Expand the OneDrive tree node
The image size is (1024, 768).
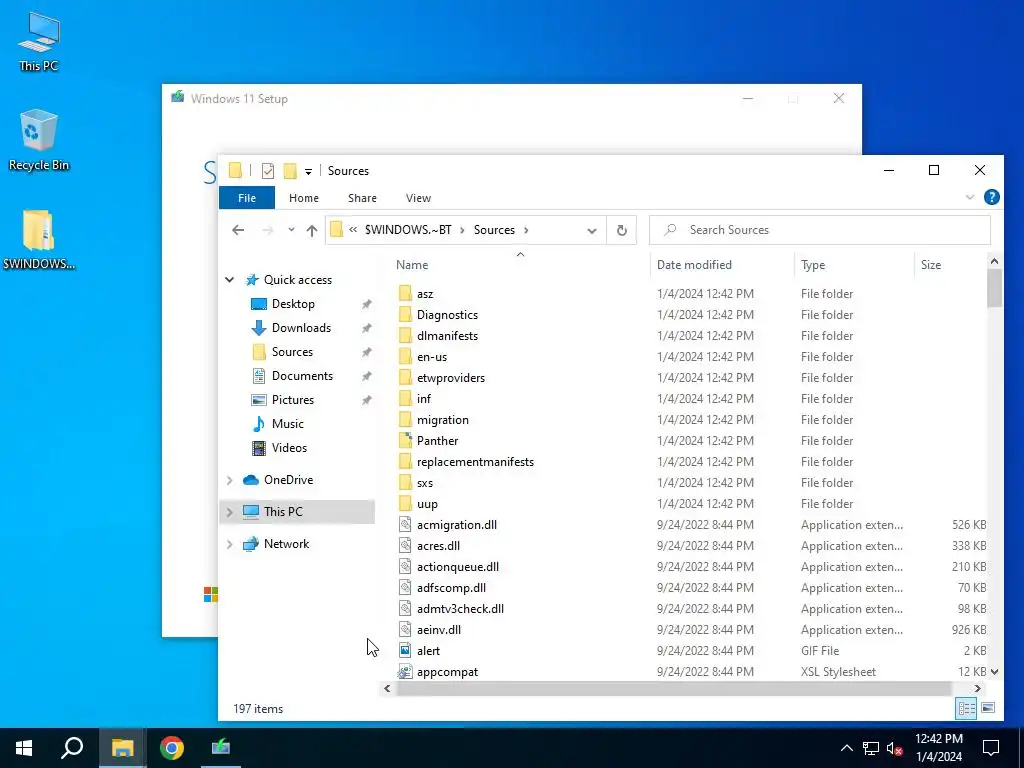(230, 480)
